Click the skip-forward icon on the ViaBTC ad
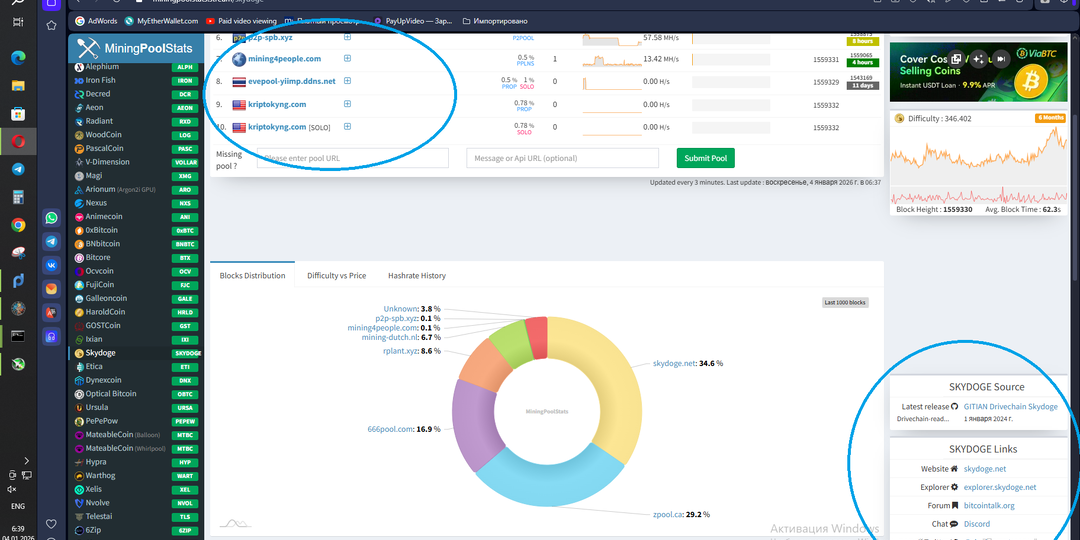Viewport: 1080px width, 540px height. click(1002, 59)
